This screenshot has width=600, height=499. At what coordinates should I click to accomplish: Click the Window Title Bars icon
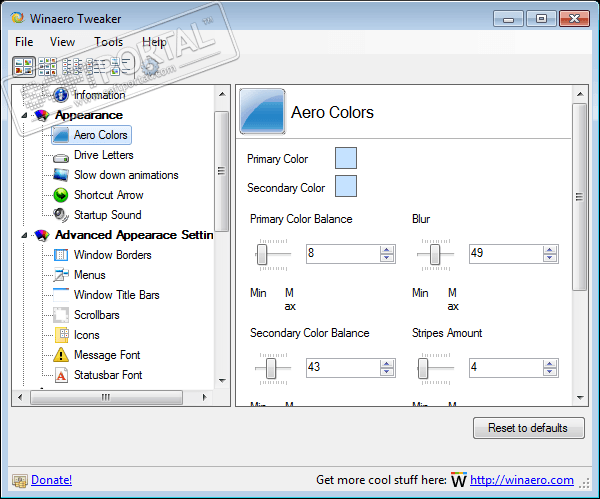pos(61,295)
